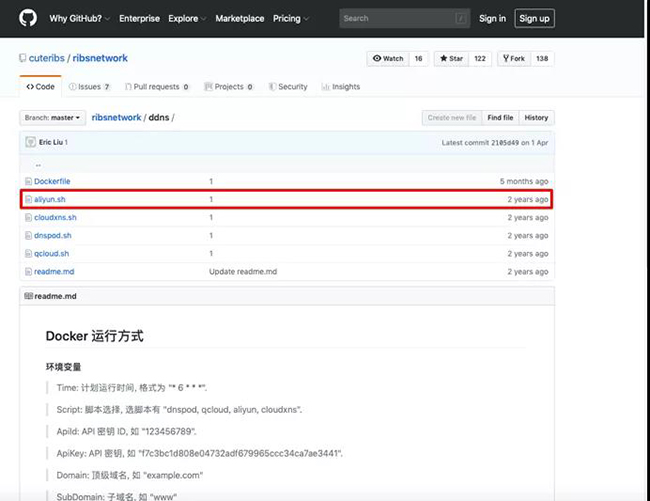The height and width of the screenshot is (501, 650).
Task: Open Eric Liu author link
Action: 51,142
